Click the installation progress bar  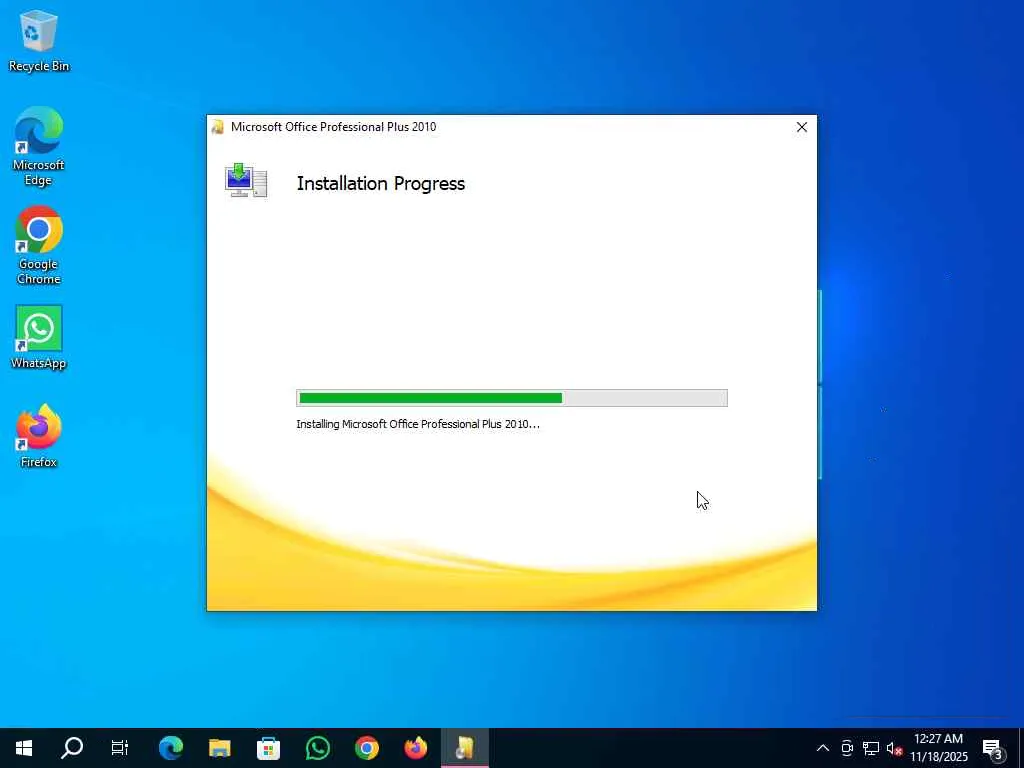[512, 398]
